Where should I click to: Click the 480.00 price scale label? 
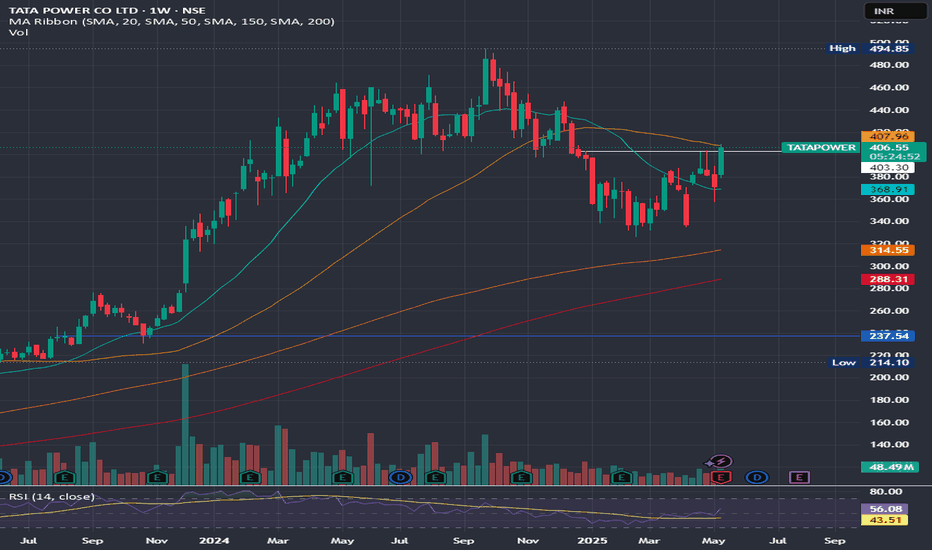pos(889,65)
